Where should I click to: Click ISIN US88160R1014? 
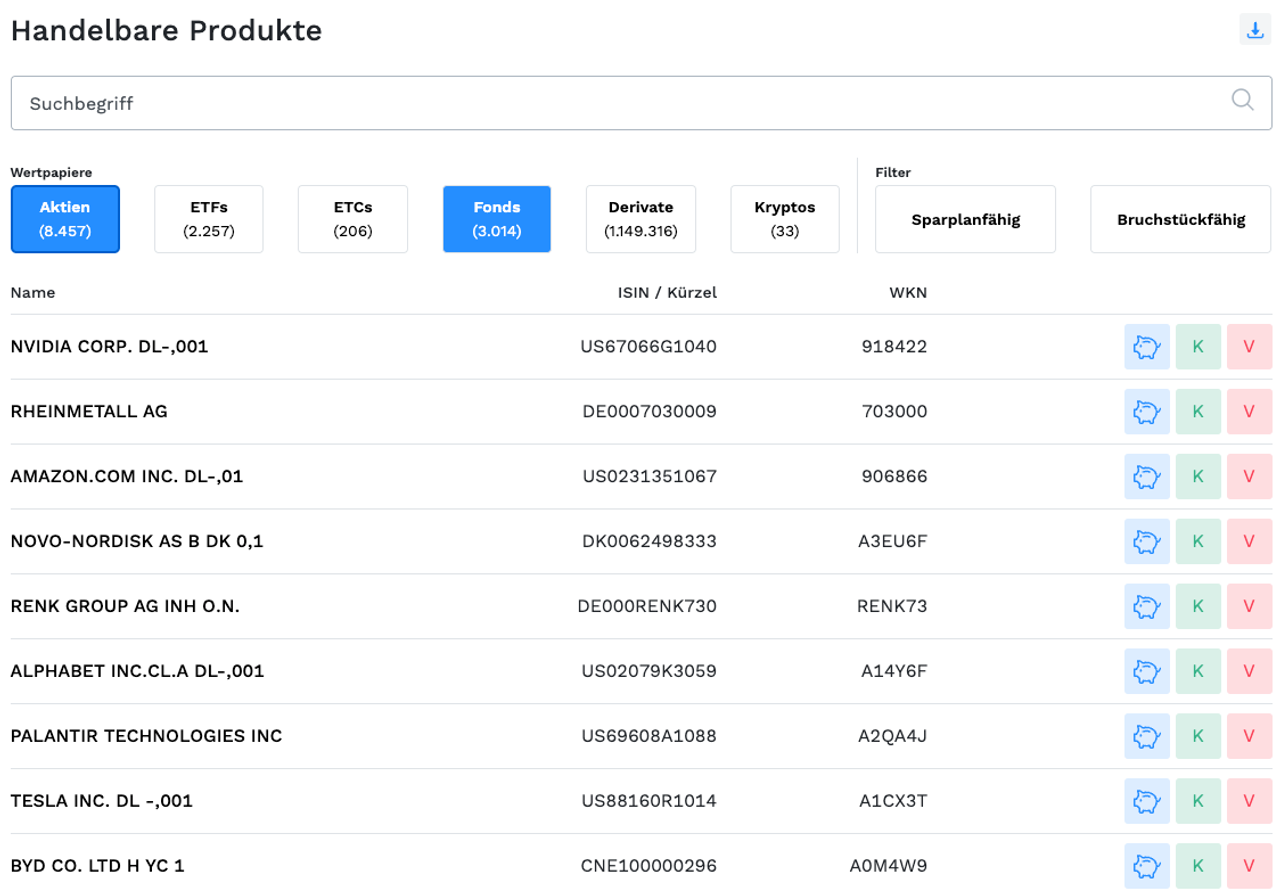[x=649, y=801]
